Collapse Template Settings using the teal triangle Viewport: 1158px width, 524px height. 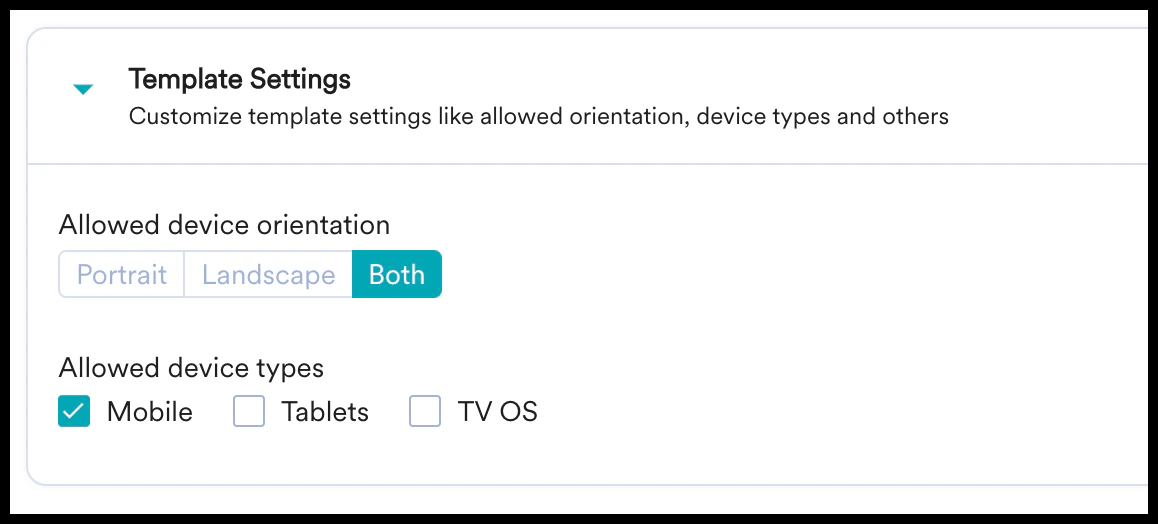point(83,89)
